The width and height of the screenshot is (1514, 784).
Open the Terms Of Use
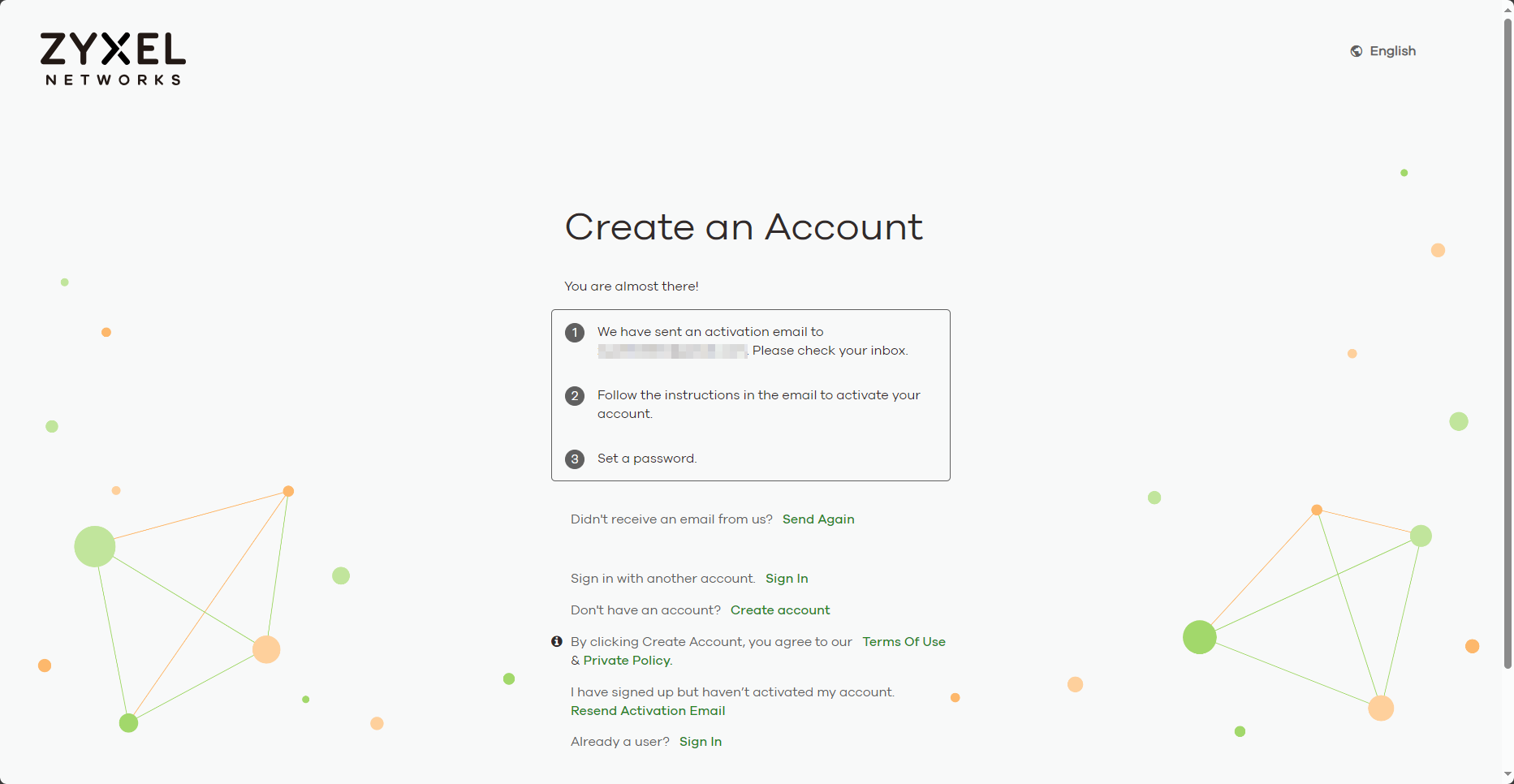[x=904, y=641]
